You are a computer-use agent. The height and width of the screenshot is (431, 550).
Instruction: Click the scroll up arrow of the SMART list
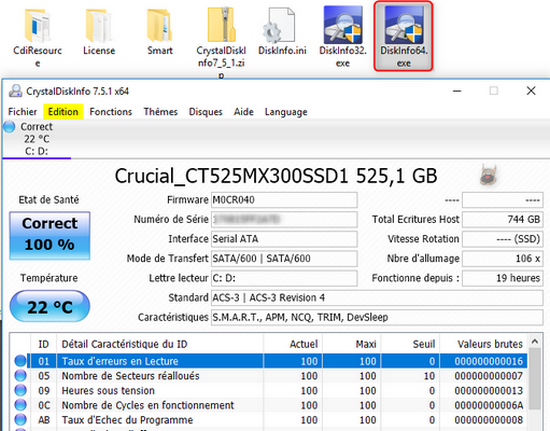tap(535, 341)
